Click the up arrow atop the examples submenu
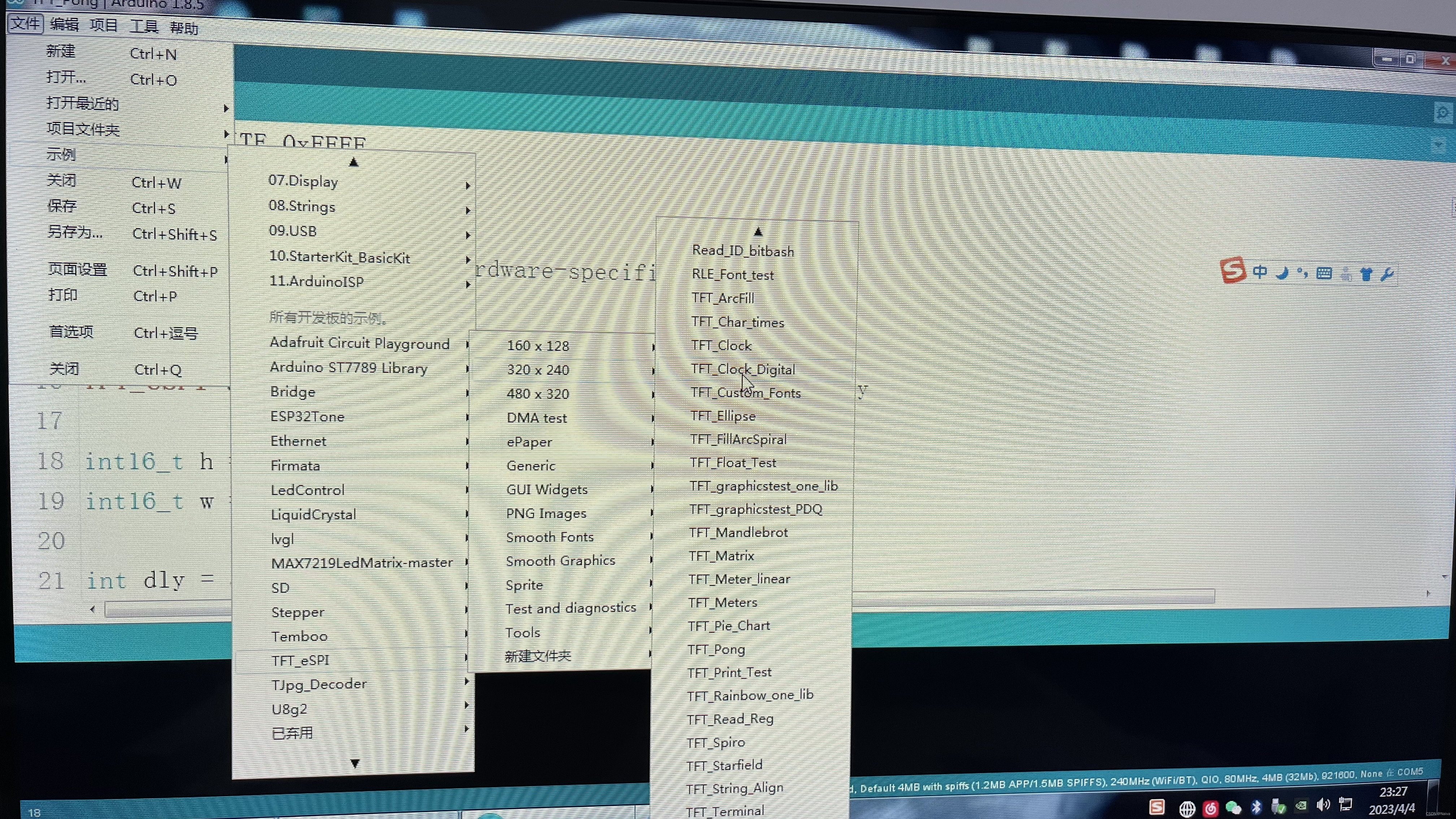Screen dimensions: 1456x819 (354, 162)
